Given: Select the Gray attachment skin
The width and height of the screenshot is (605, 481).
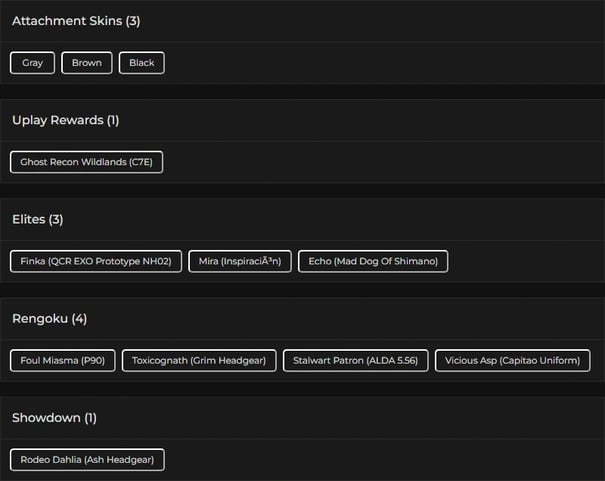Looking at the screenshot, I should coord(32,63).
